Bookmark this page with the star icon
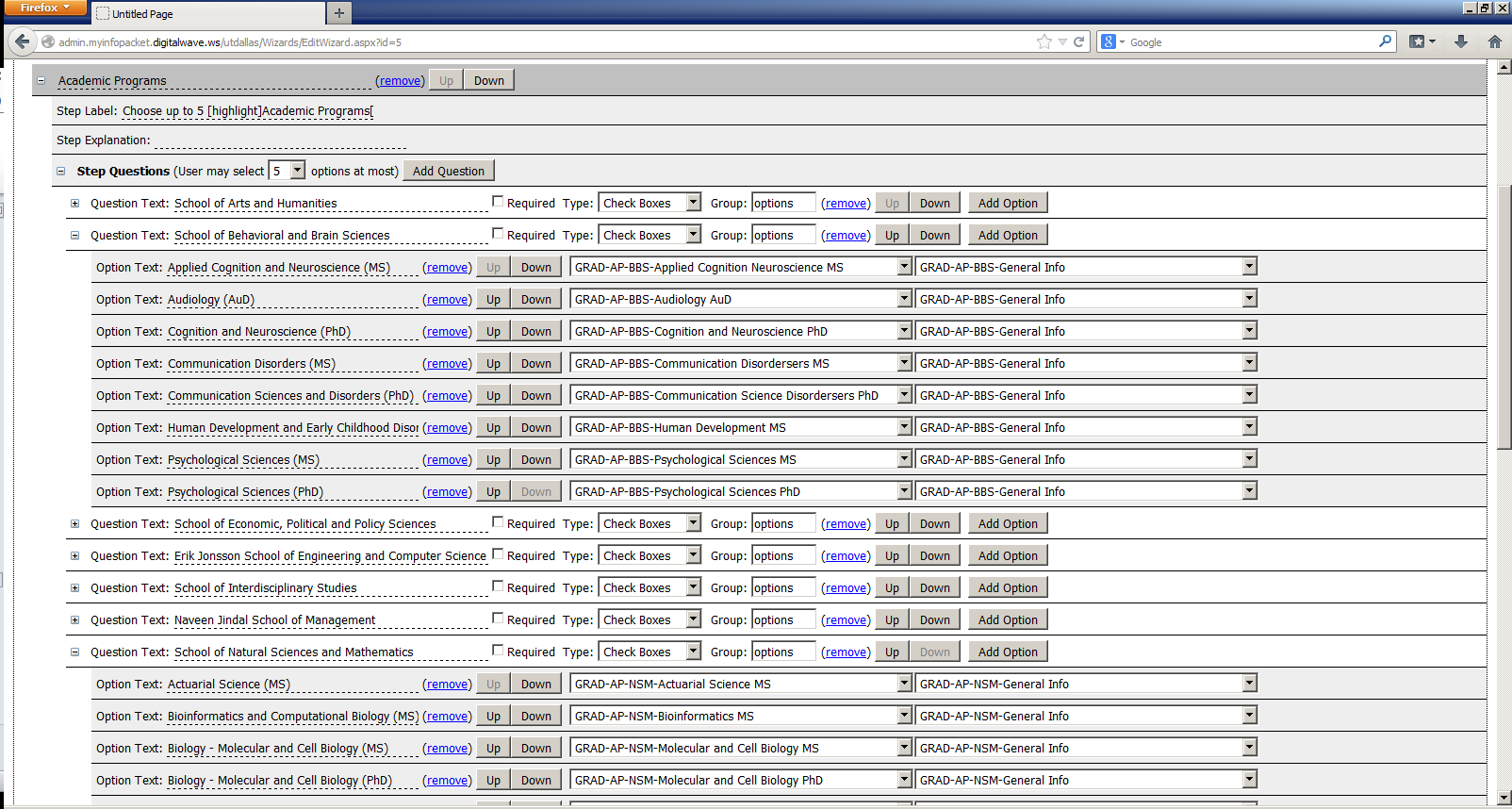The height and width of the screenshot is (809, 1512). coord(1044,41)
